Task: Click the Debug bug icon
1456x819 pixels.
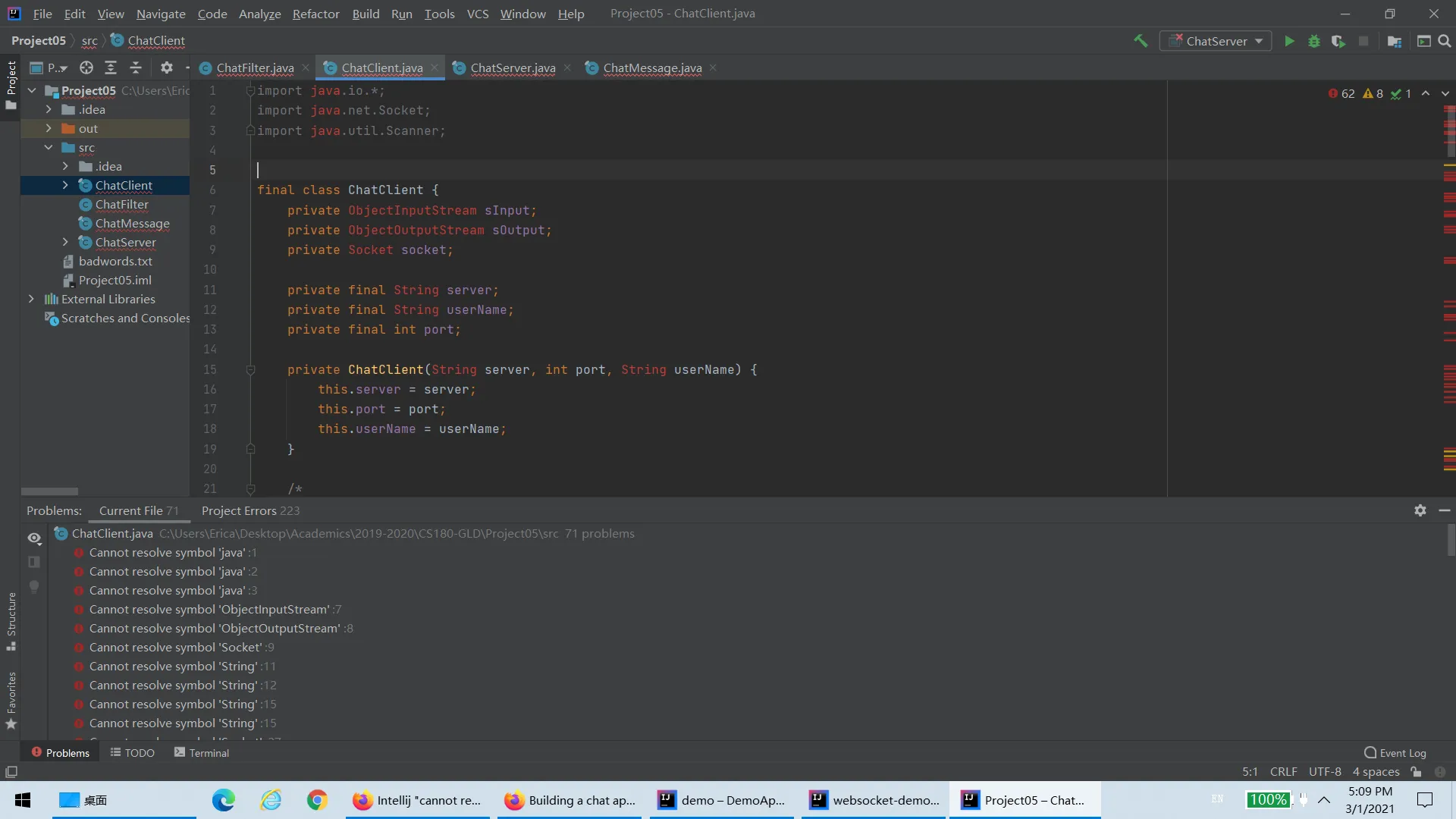Action: click(x=1314, y=41)
